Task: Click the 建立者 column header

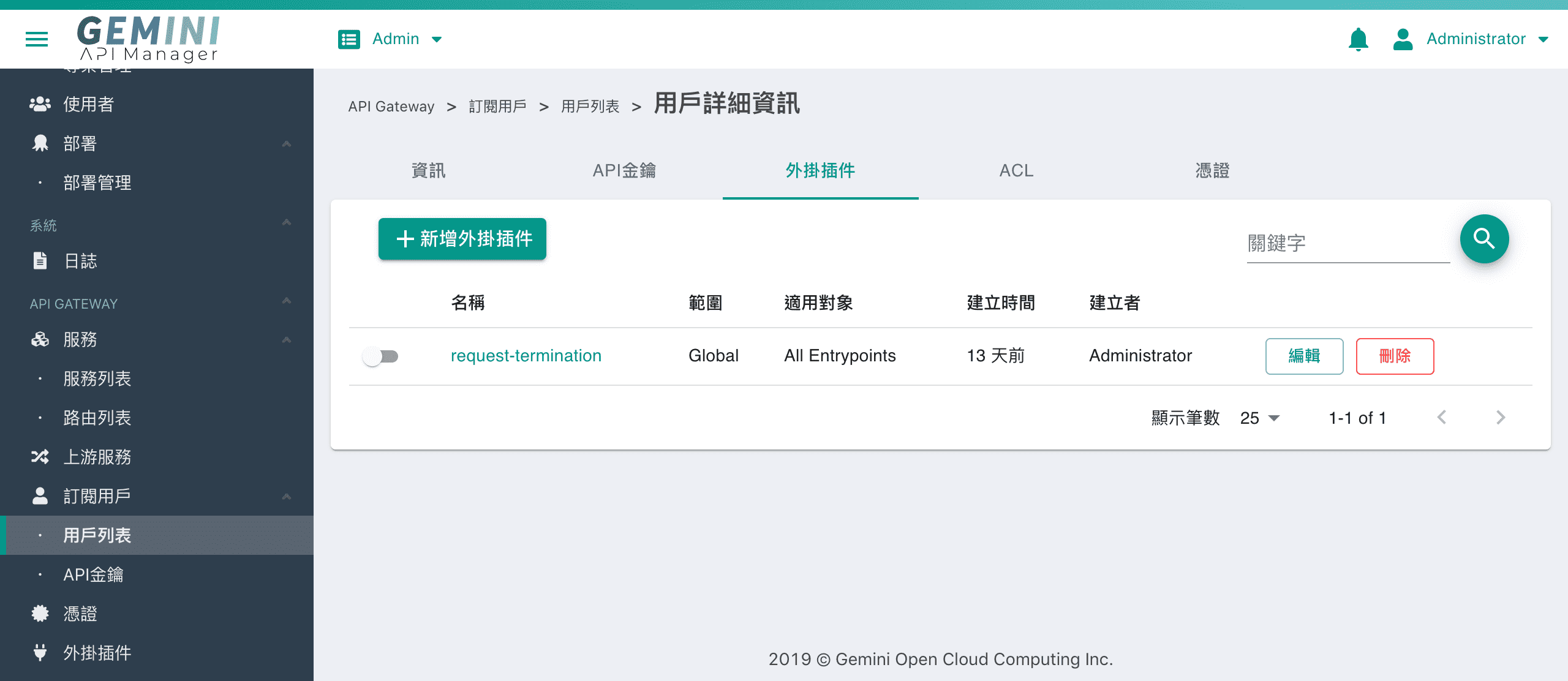Action: (x=1115, y=303)
